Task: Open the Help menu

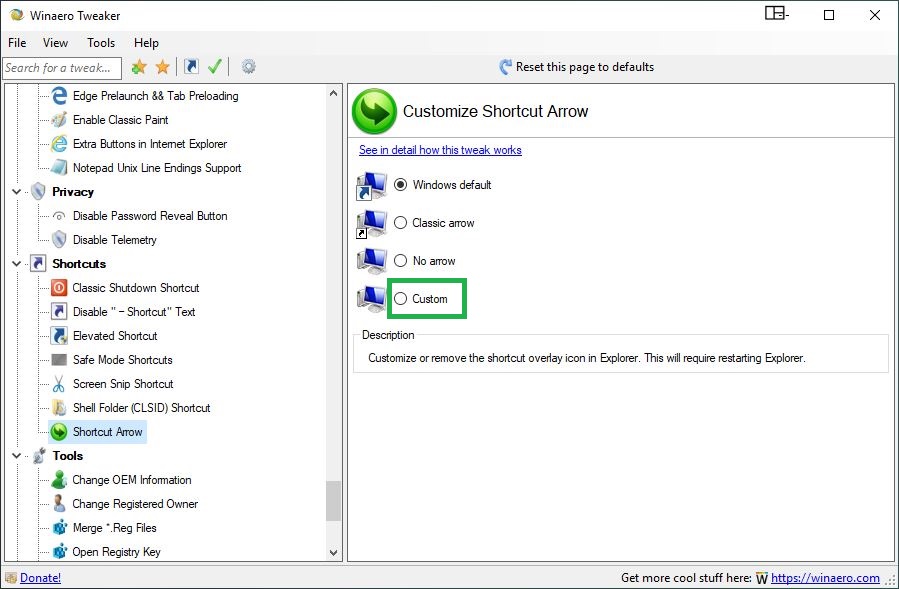Action: click(x=146, y=43)
